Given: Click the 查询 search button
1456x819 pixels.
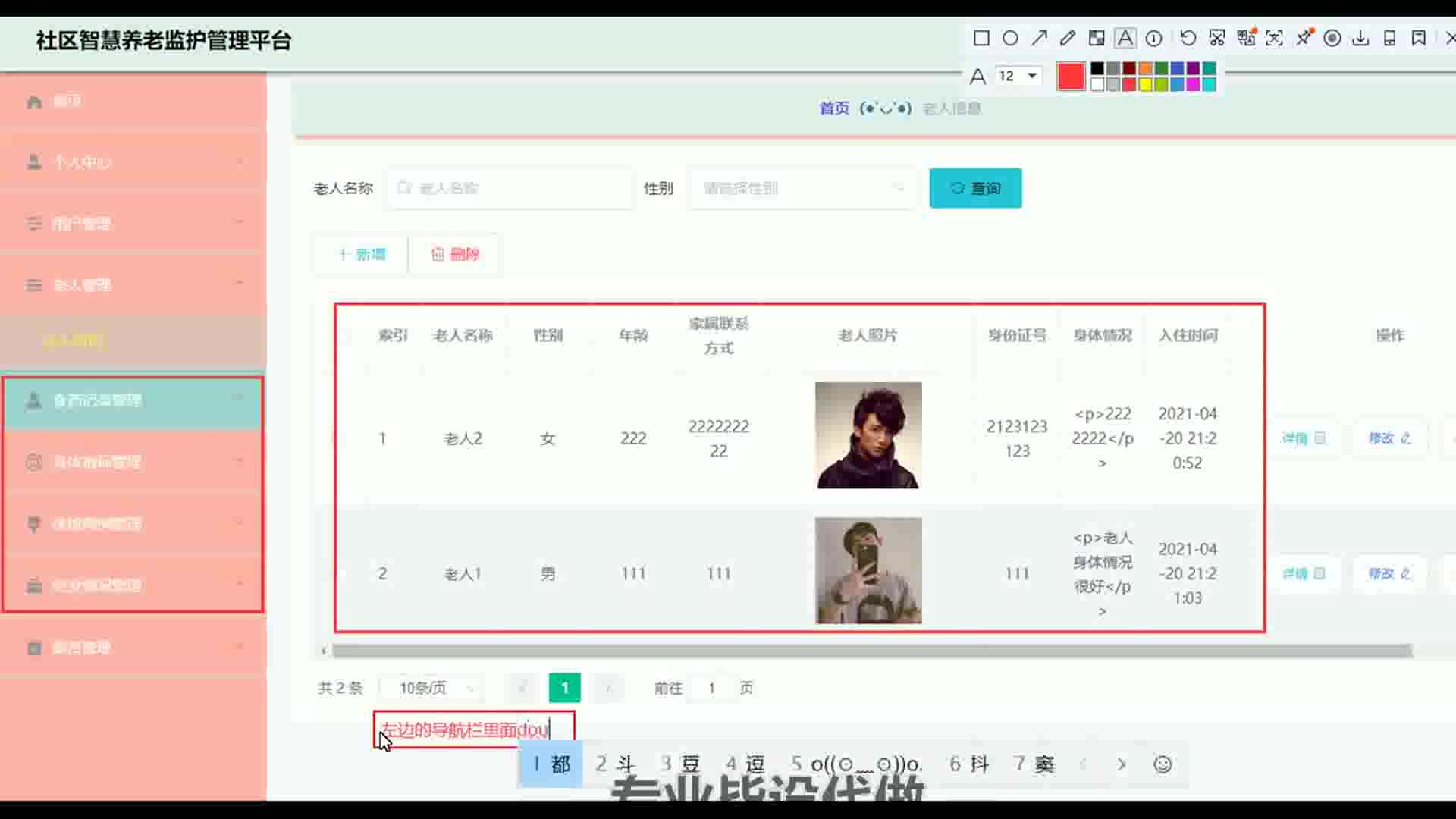Looking at the screenshot, I should (975, 188).
